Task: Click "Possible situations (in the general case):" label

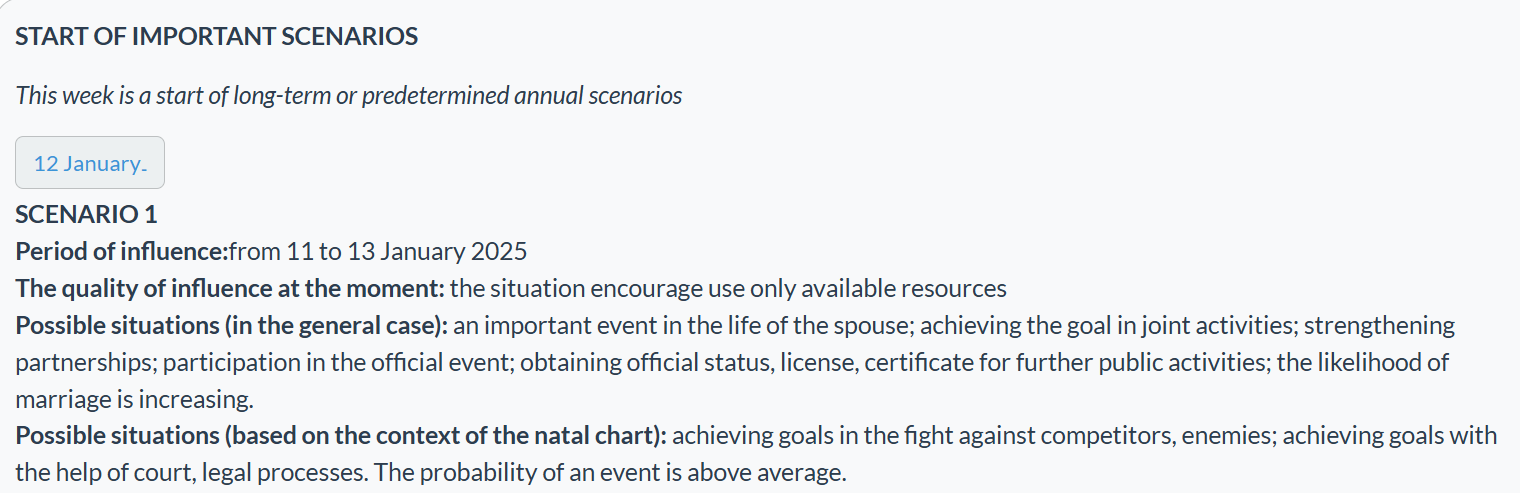Action: tap(232, 326)
